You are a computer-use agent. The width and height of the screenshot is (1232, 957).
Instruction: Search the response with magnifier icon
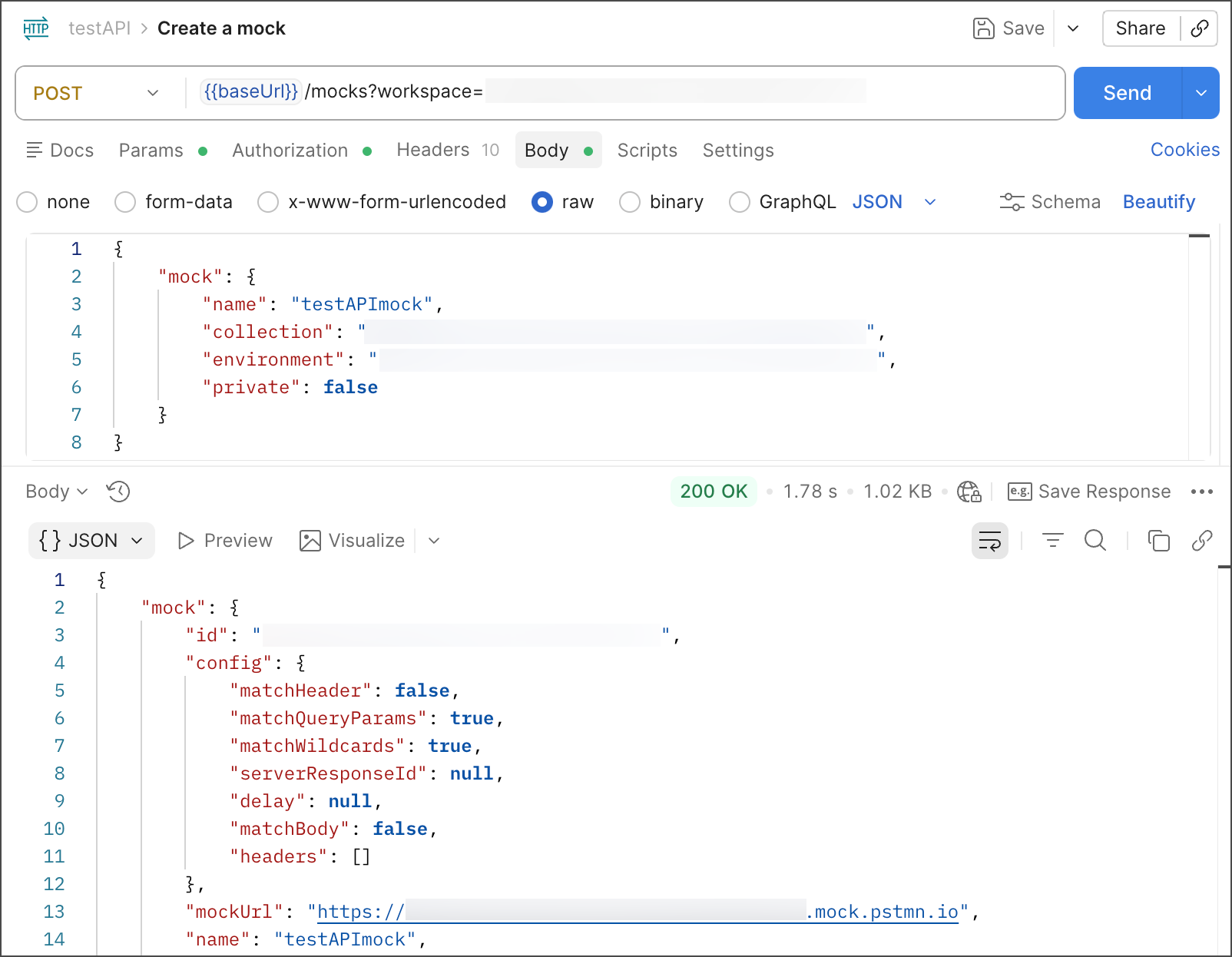(1095, 541)
